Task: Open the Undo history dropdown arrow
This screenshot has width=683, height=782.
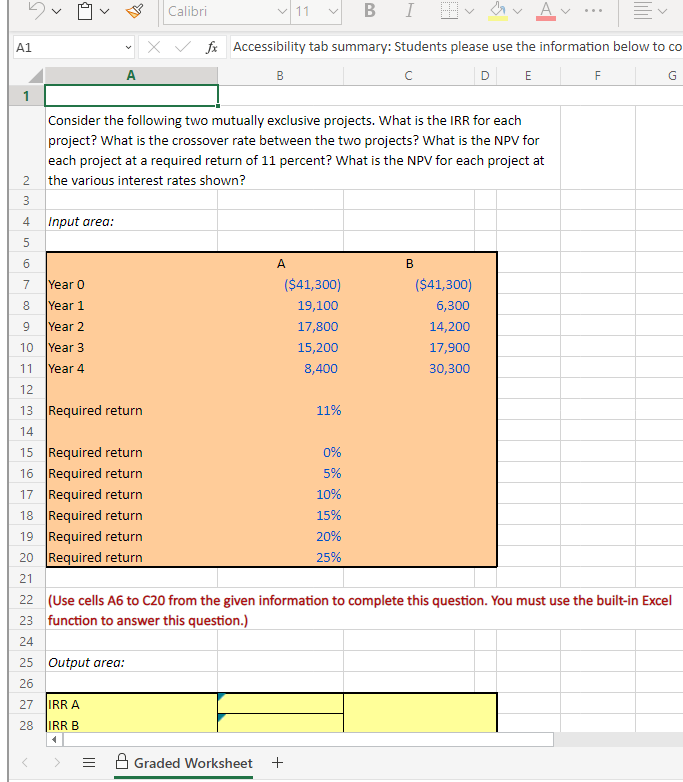Action: click(x=56, y=11)
